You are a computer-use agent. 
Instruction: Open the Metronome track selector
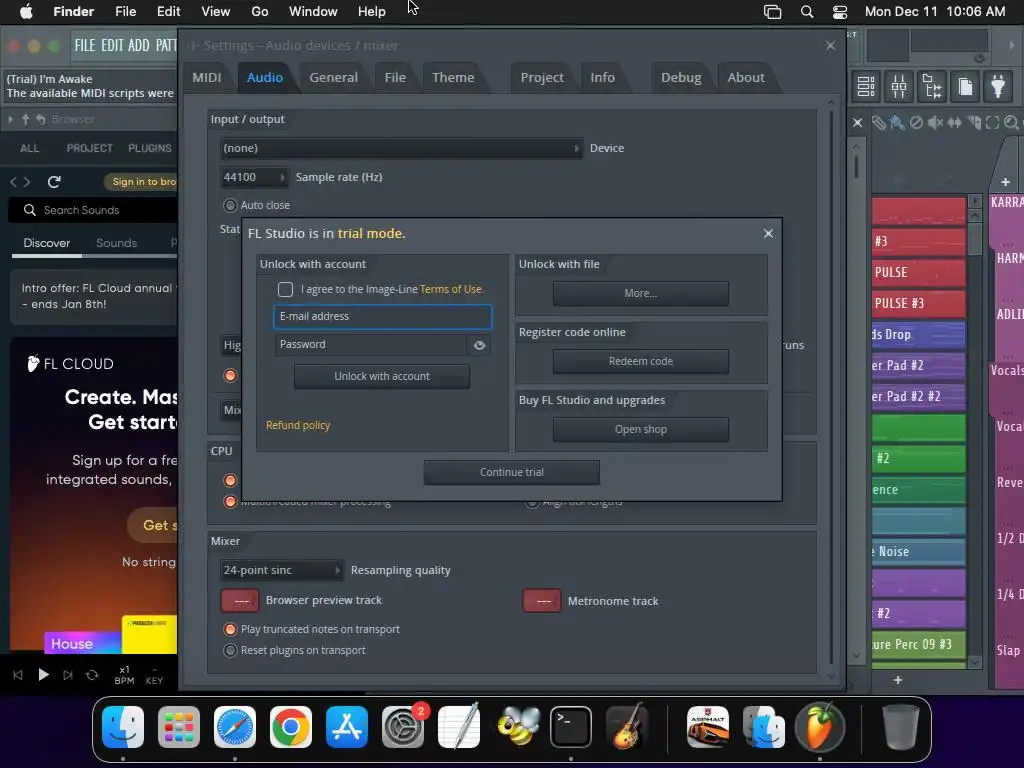pyautogui.click(x=542, y=601)
